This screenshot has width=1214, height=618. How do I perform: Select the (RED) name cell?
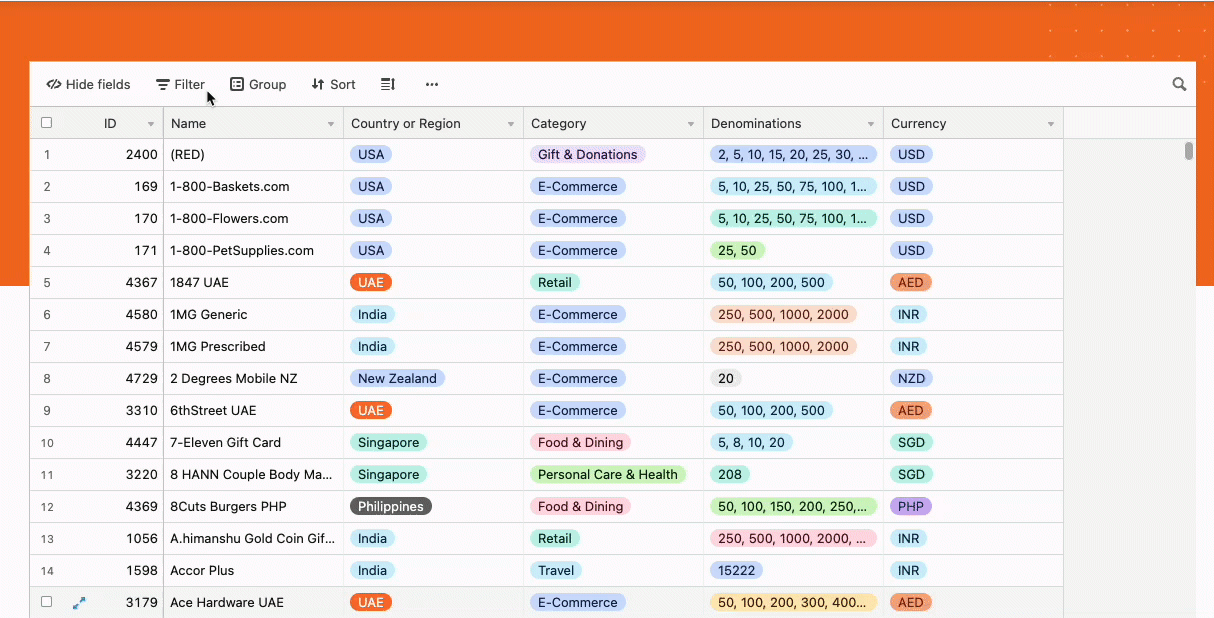click(253, 155)
